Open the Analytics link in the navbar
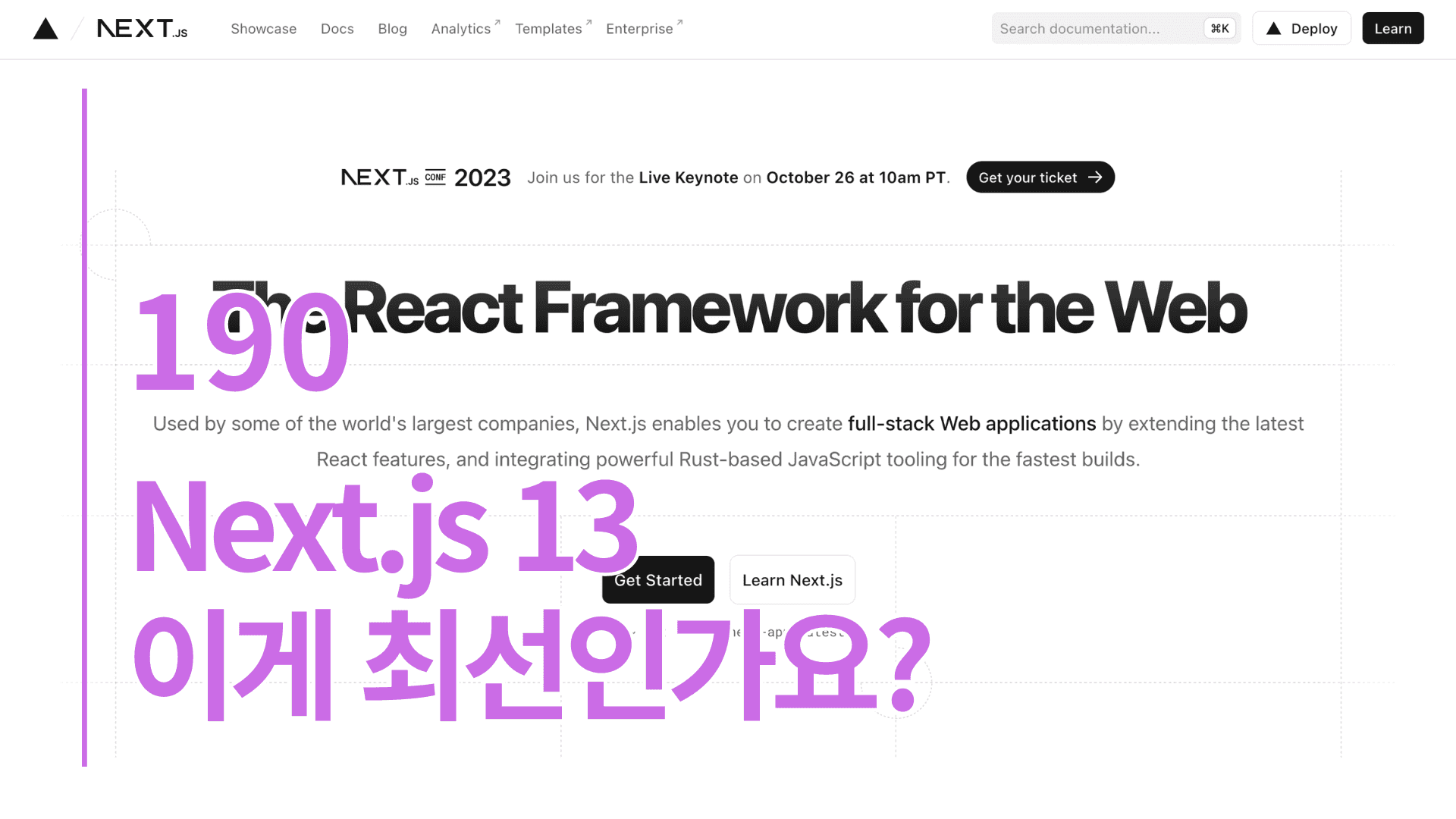Screen dimensions: 1456x819 point(460,29)
